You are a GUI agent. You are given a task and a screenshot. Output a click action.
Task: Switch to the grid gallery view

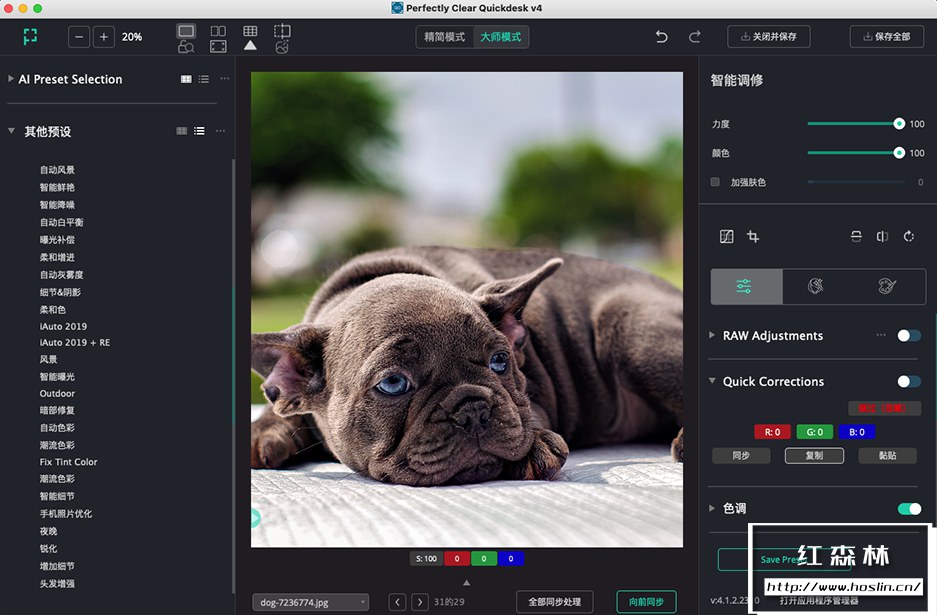point(250,33)
